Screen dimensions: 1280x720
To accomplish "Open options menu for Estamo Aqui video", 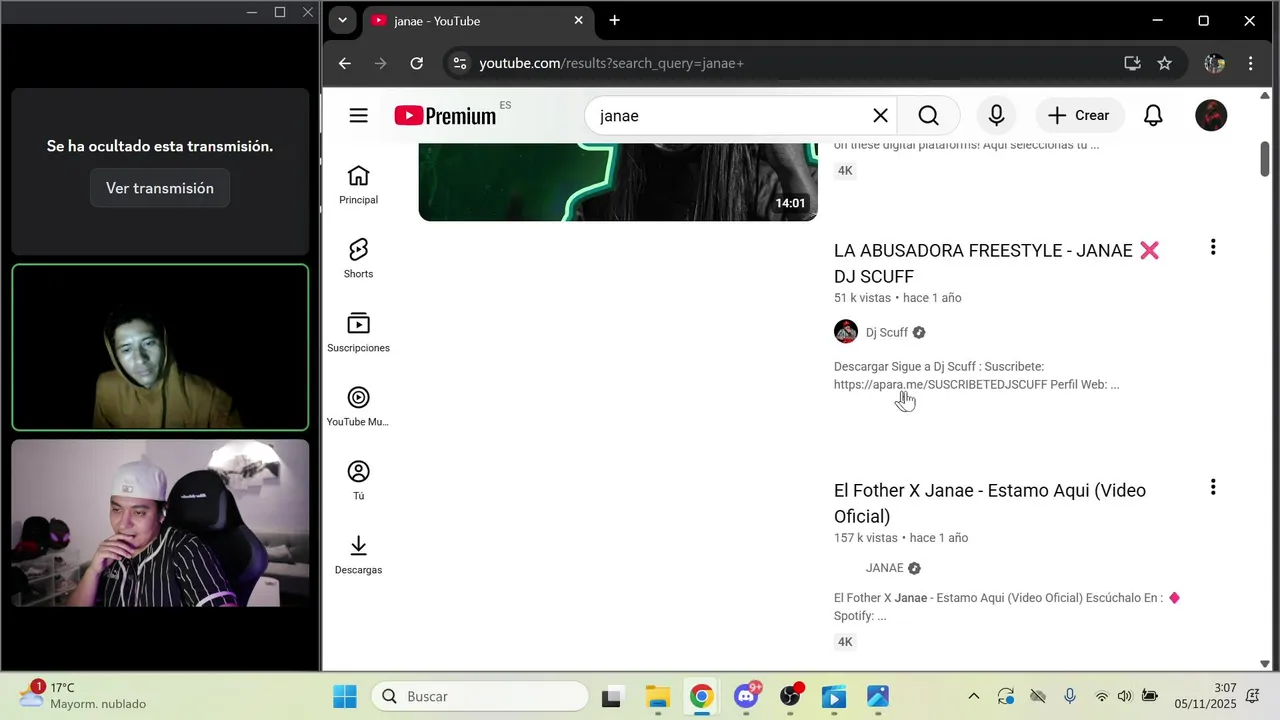I will pyautogui.click(x=1213, y=487).
